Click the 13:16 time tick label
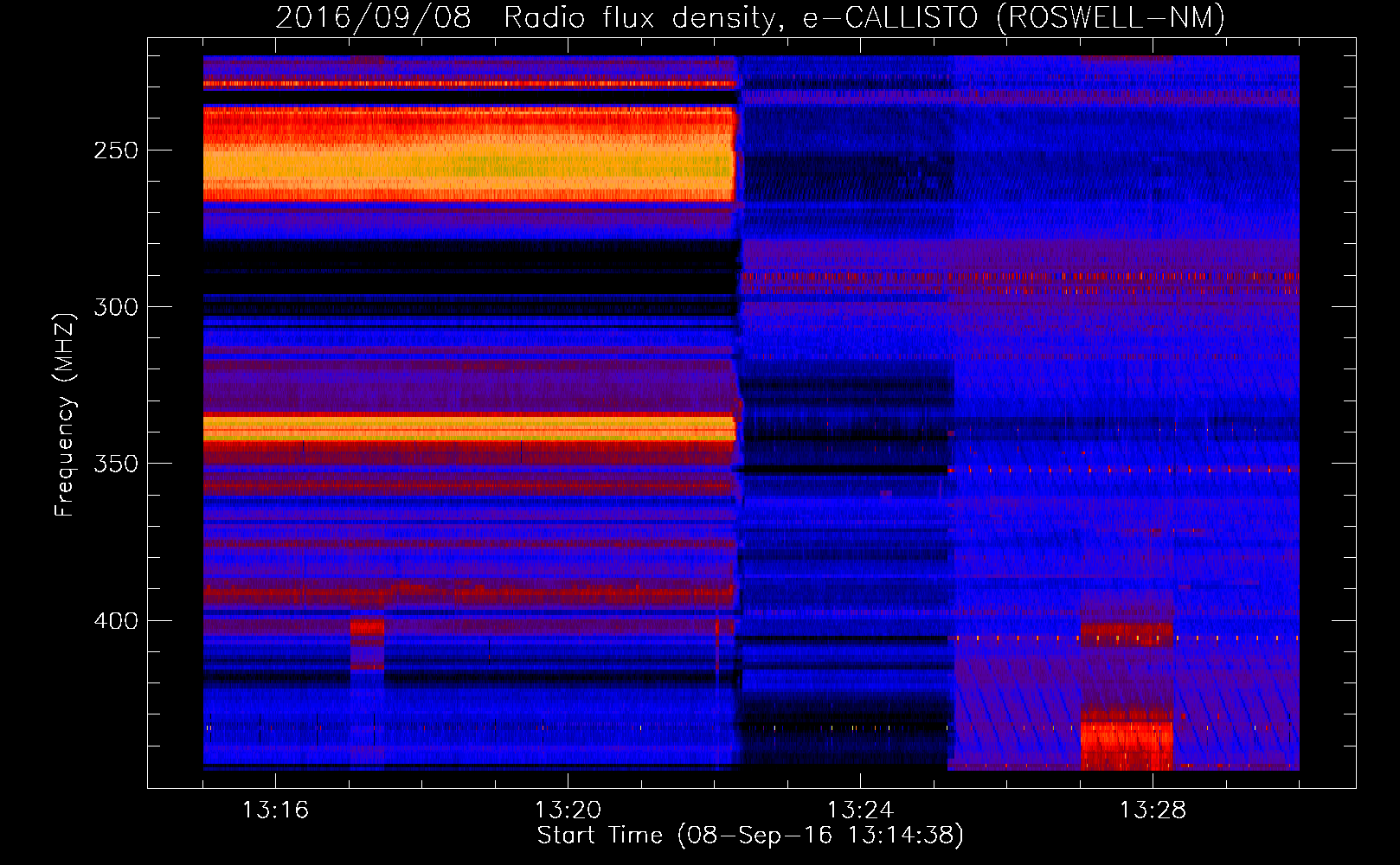The image size is (1400, 865). coord(275,811)
